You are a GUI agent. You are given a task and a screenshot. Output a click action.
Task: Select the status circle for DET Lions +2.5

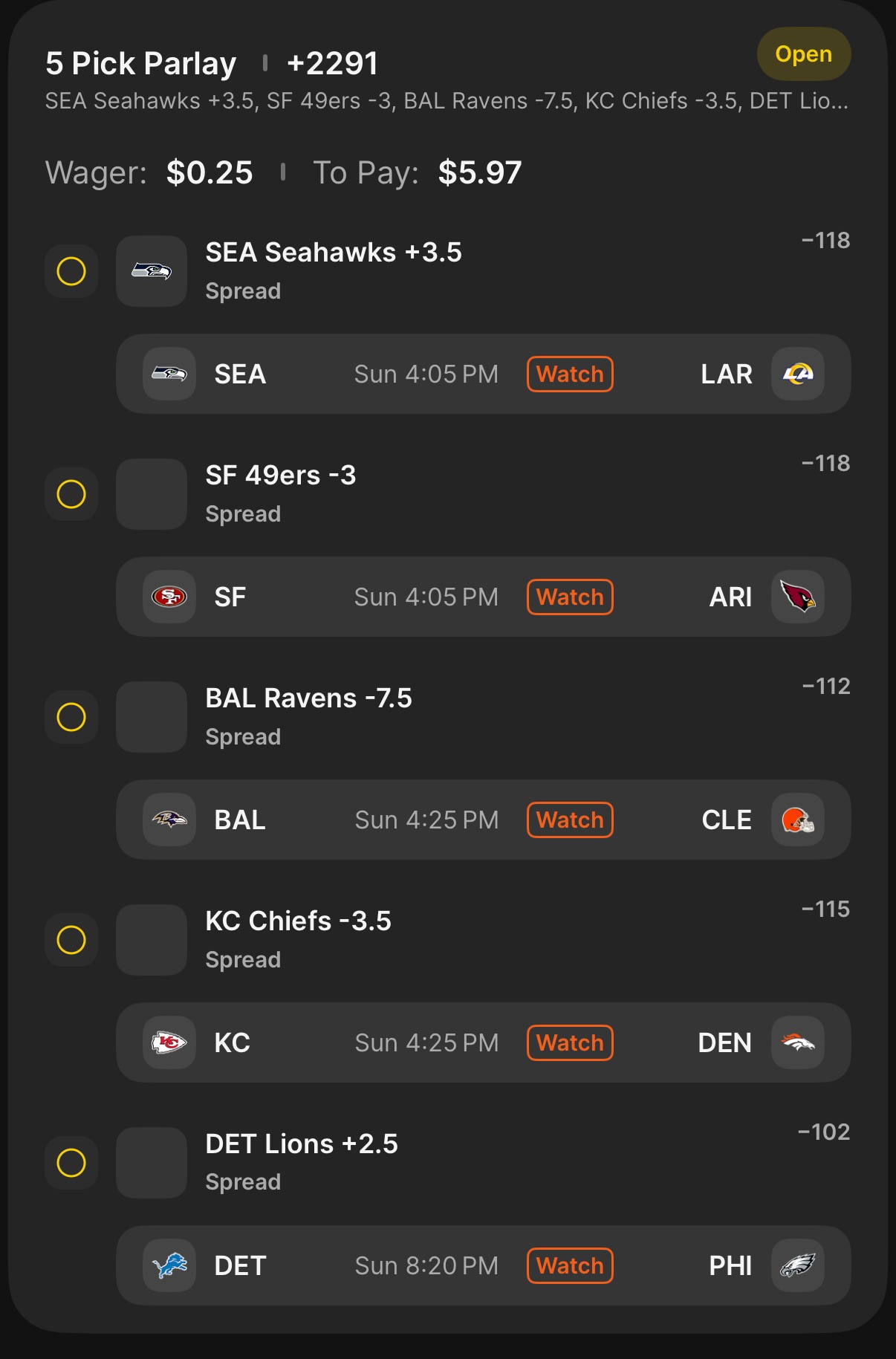tap(71, 1163)
